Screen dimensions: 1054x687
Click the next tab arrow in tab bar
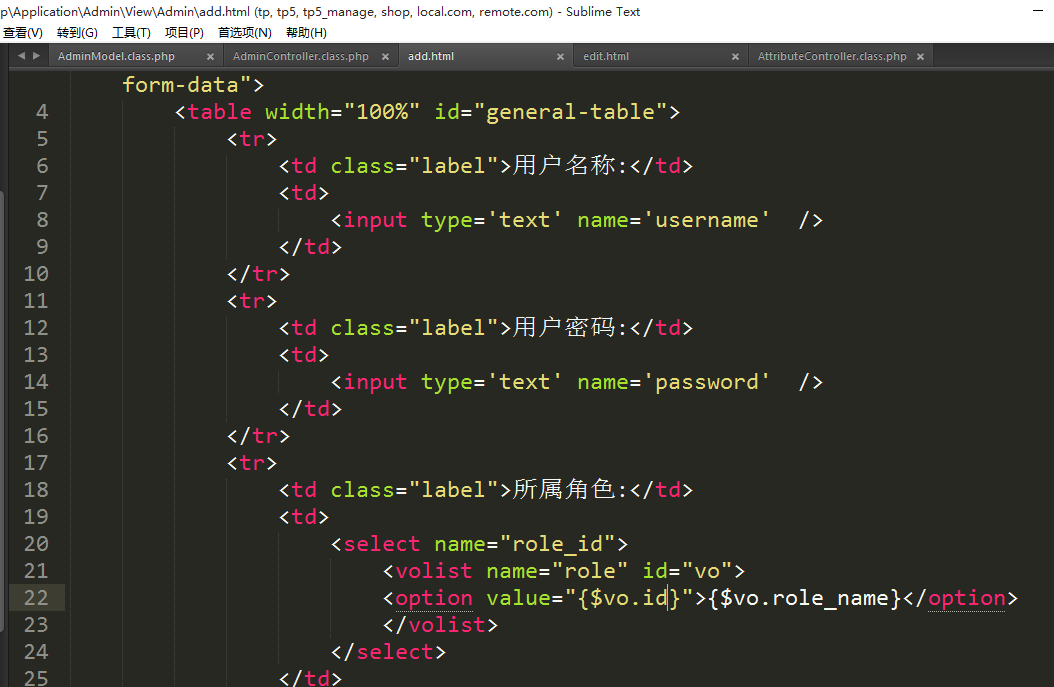[37, 56]
